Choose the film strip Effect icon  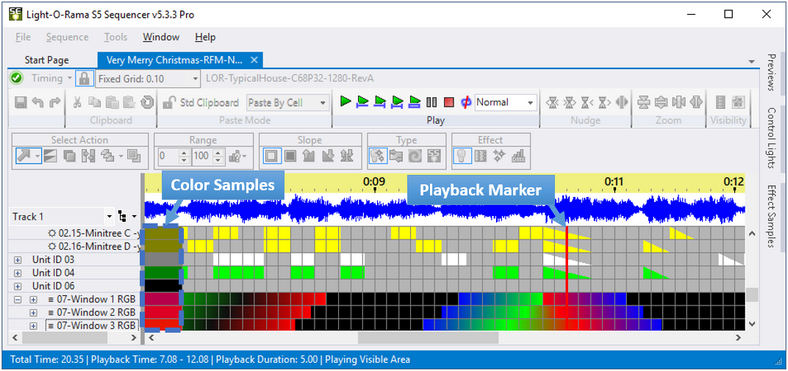pyautogui.click(x=480, y=156)
